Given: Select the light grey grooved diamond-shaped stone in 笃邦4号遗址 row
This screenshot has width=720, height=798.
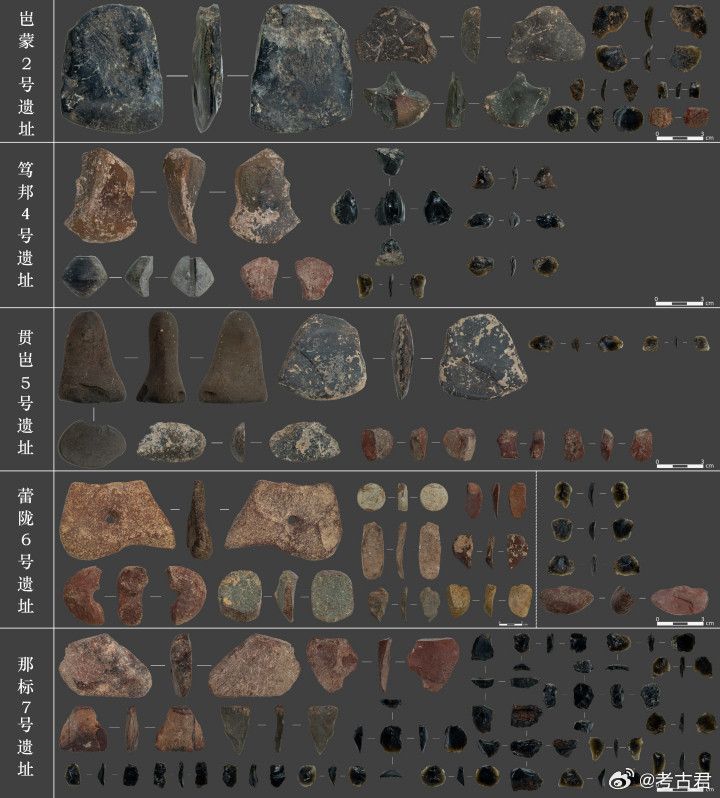Looking at the screenshot, I should [x=192, y=276].
